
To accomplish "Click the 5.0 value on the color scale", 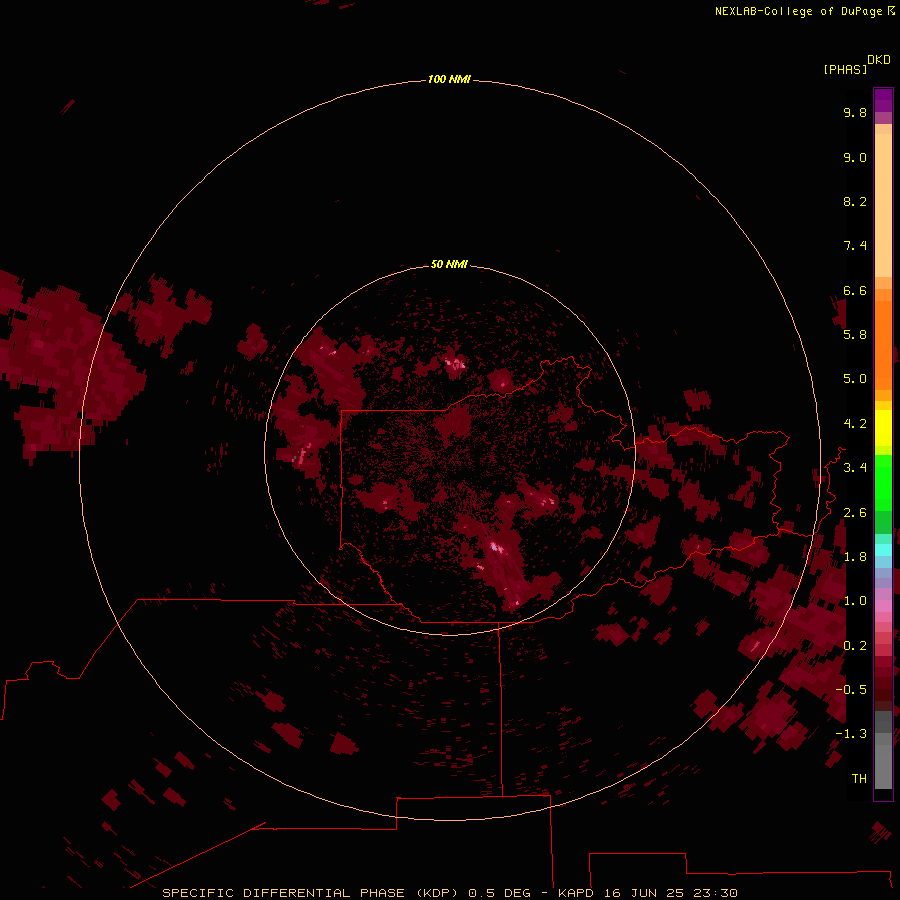I will pos(855,379).
